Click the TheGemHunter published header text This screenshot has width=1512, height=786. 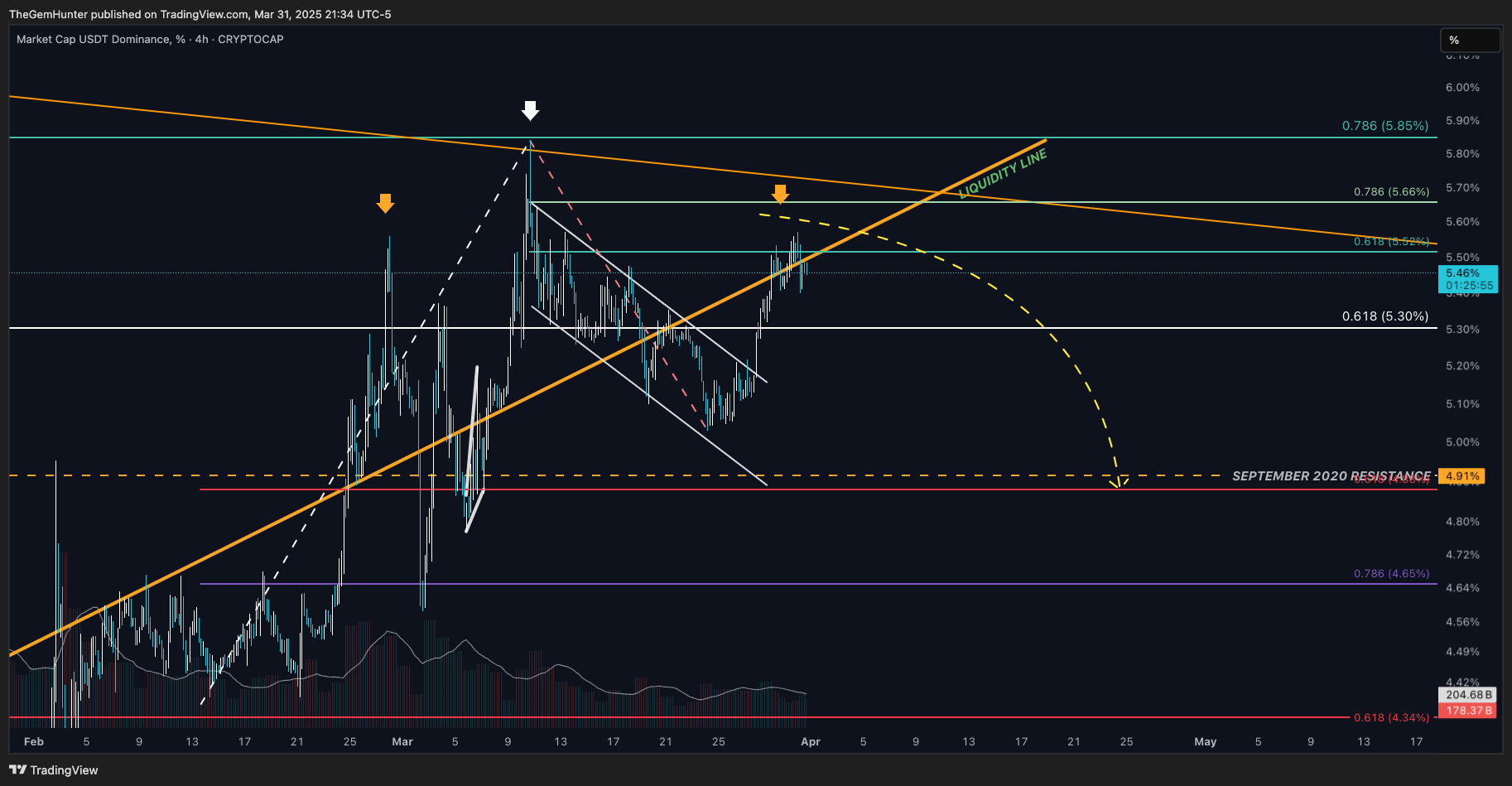click(x=200, y=14)
